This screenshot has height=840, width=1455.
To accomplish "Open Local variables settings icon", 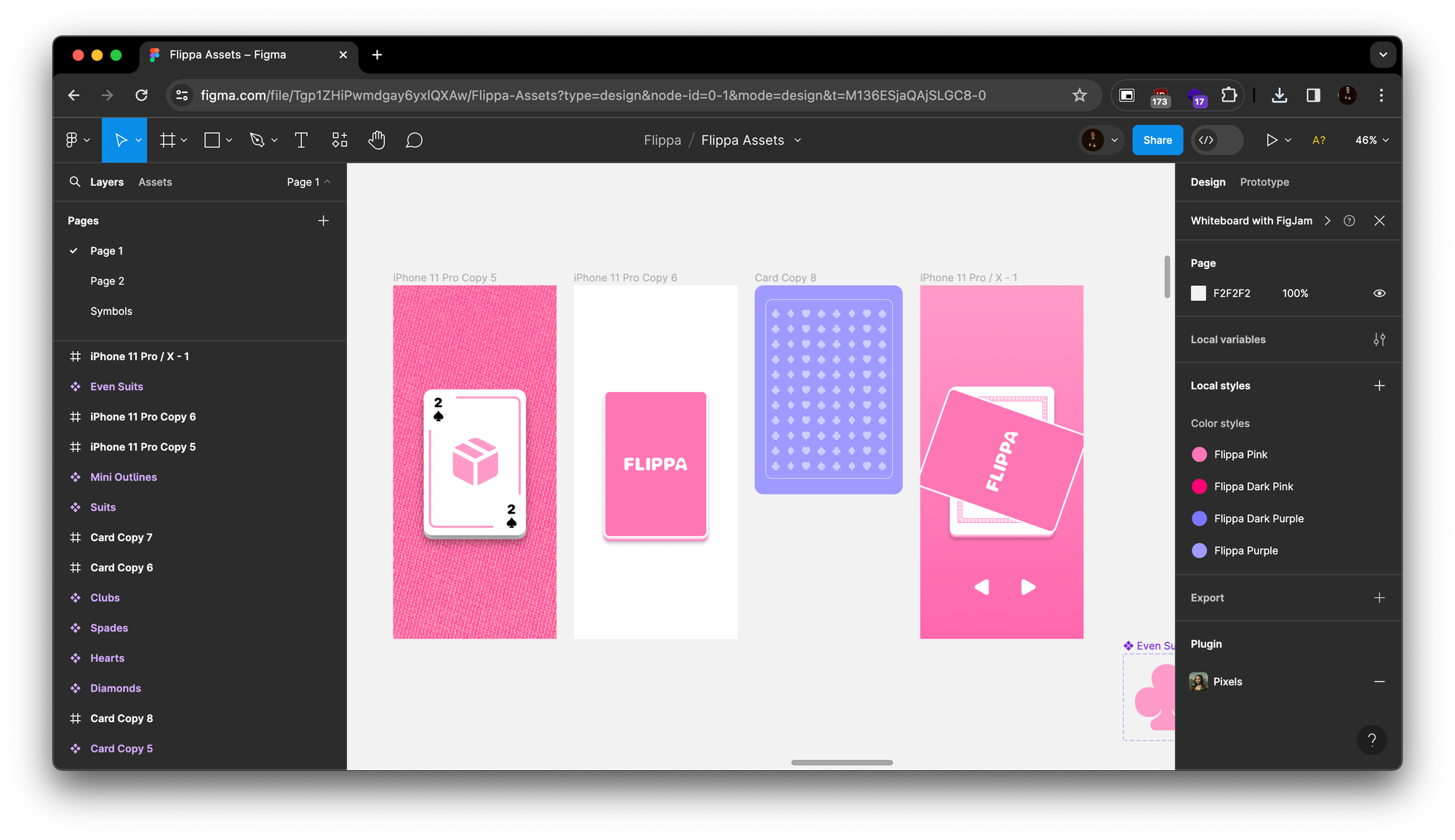I will [x=1379, y=340].
